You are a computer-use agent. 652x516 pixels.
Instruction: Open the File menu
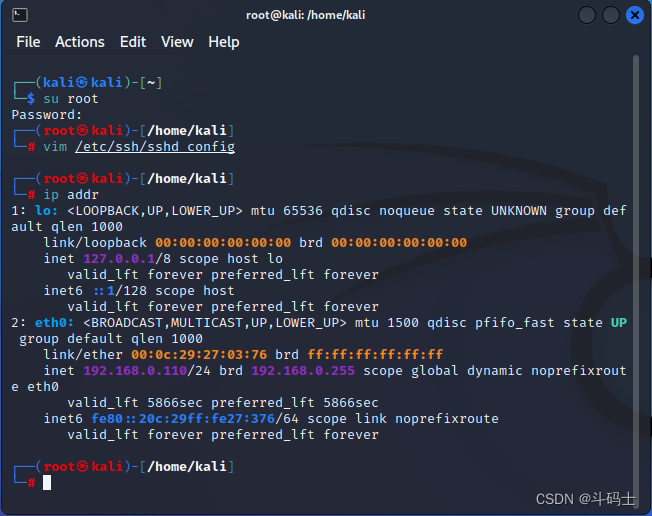pos(28,42)
